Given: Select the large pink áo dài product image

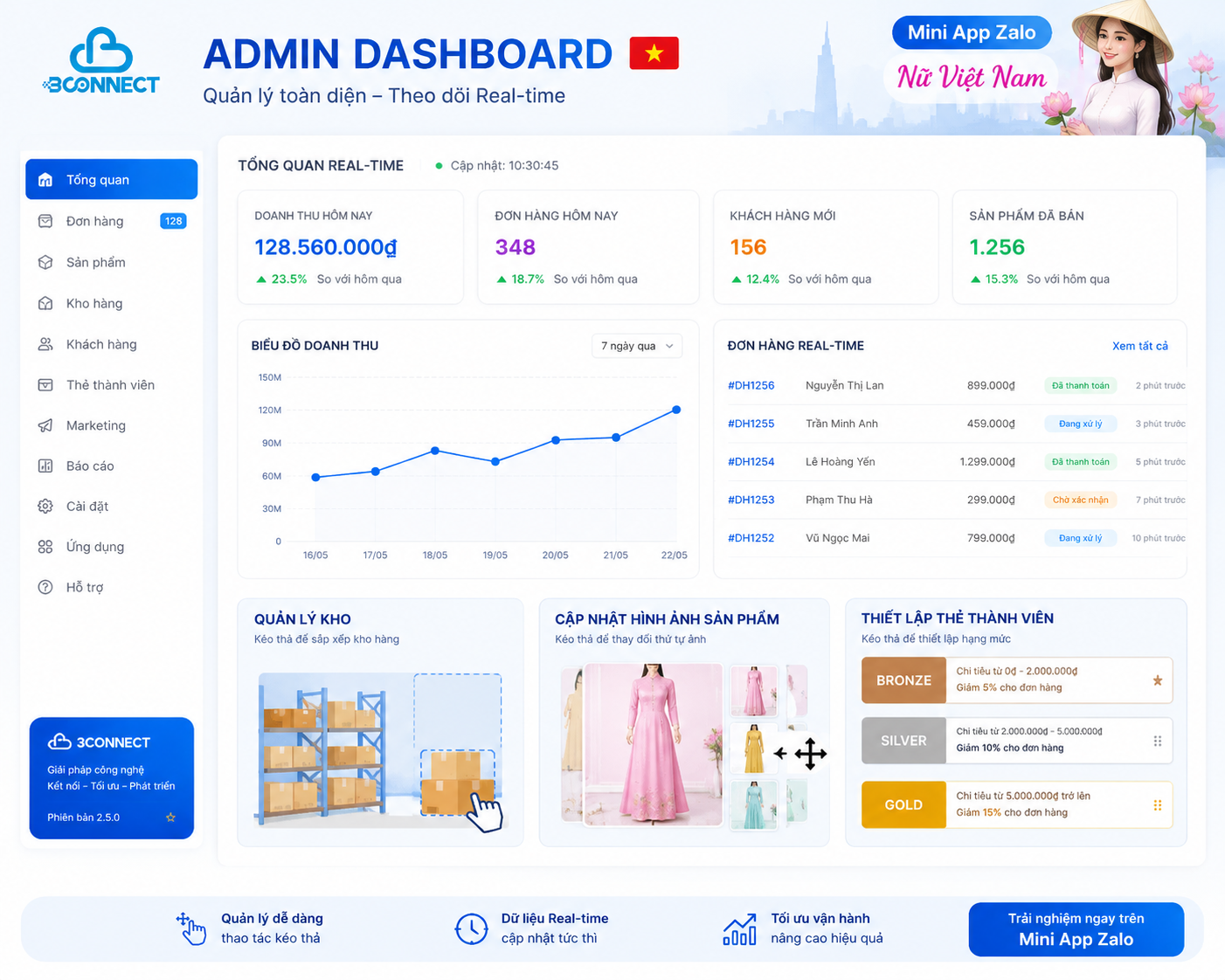Looking at the screenshot, I should (654, 745).
